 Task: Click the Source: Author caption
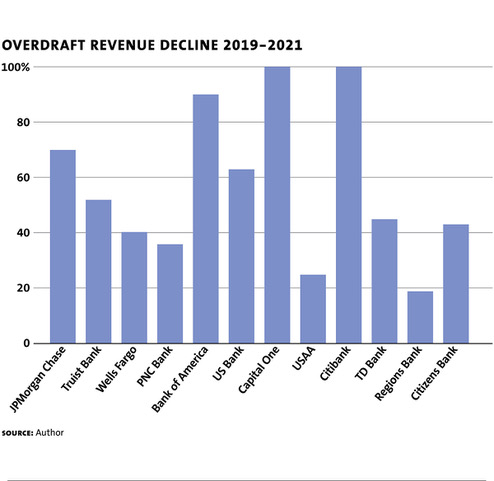[x=32, y=433]
